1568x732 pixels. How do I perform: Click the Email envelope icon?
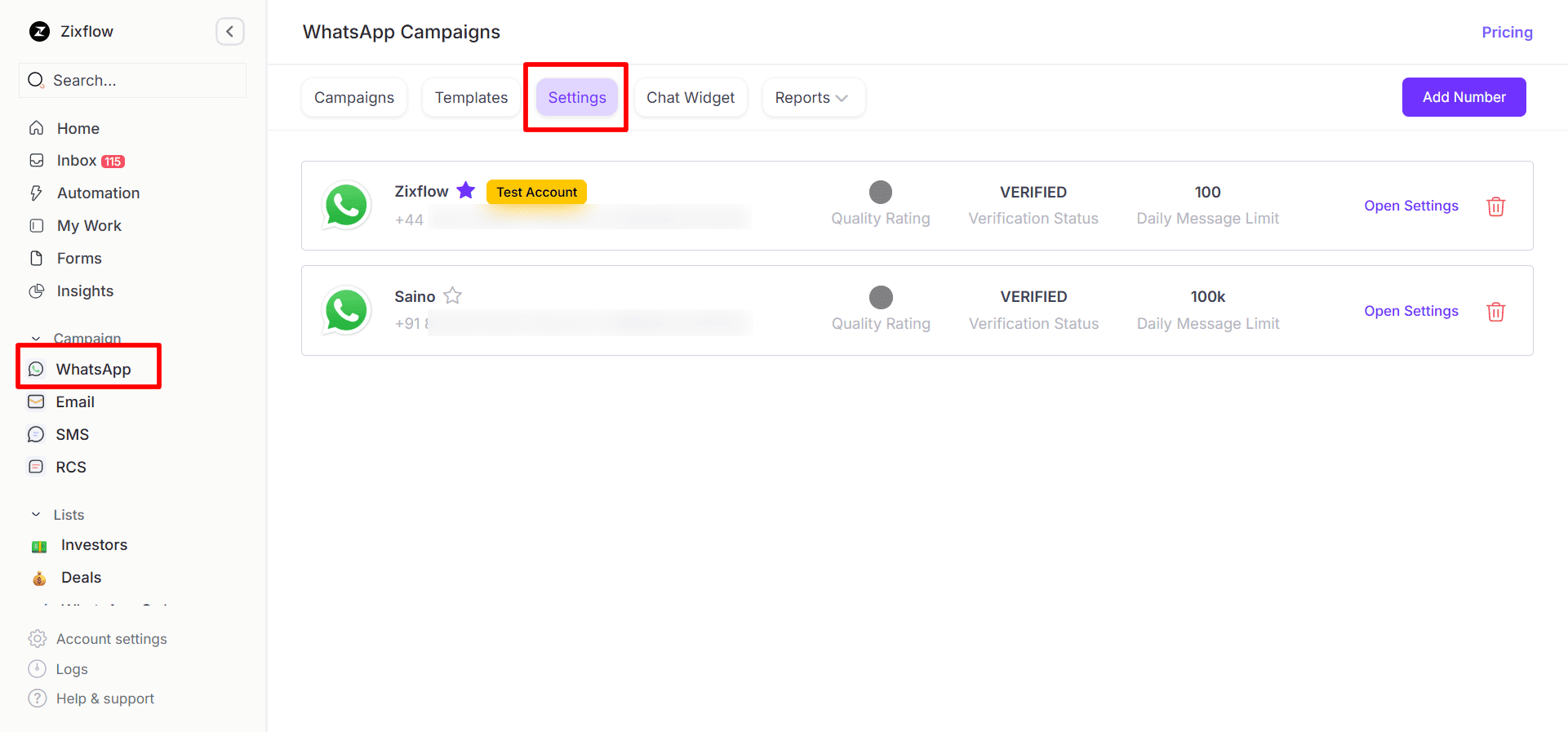(x=36, y=402)
